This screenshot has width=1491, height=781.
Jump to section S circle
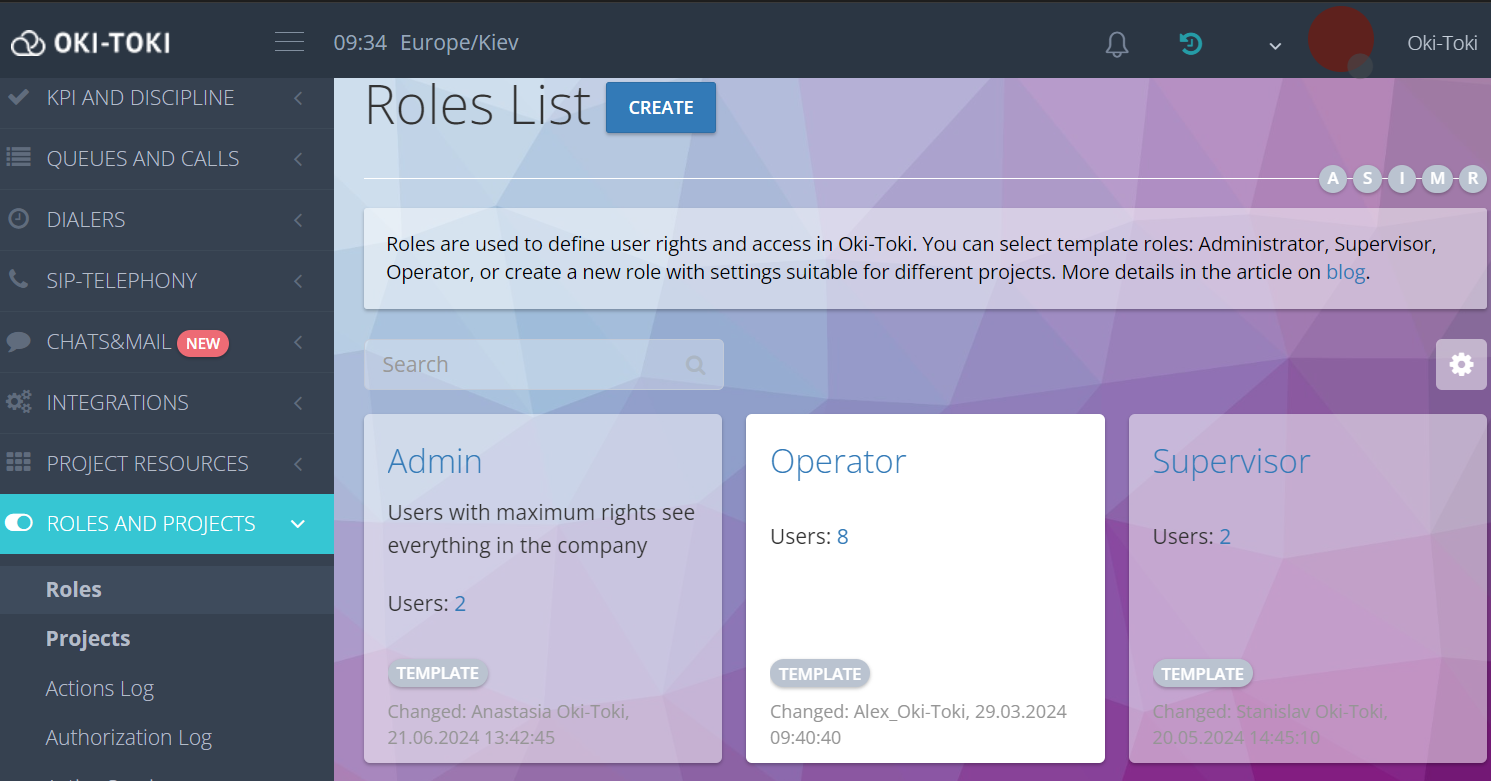click(x=1368, y=179)
